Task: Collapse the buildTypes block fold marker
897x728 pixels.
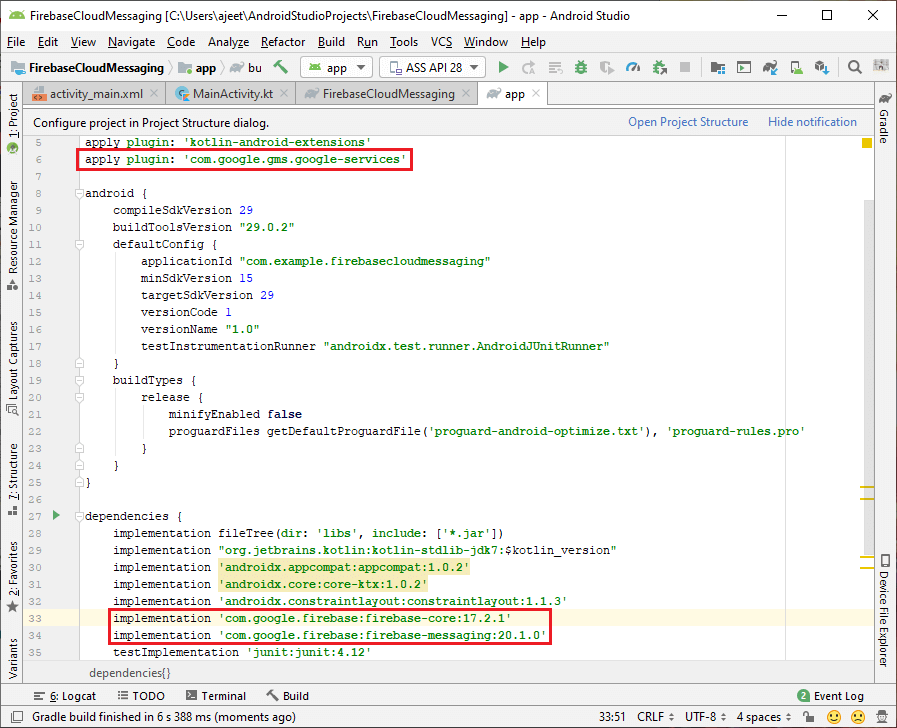Action: 80,380
